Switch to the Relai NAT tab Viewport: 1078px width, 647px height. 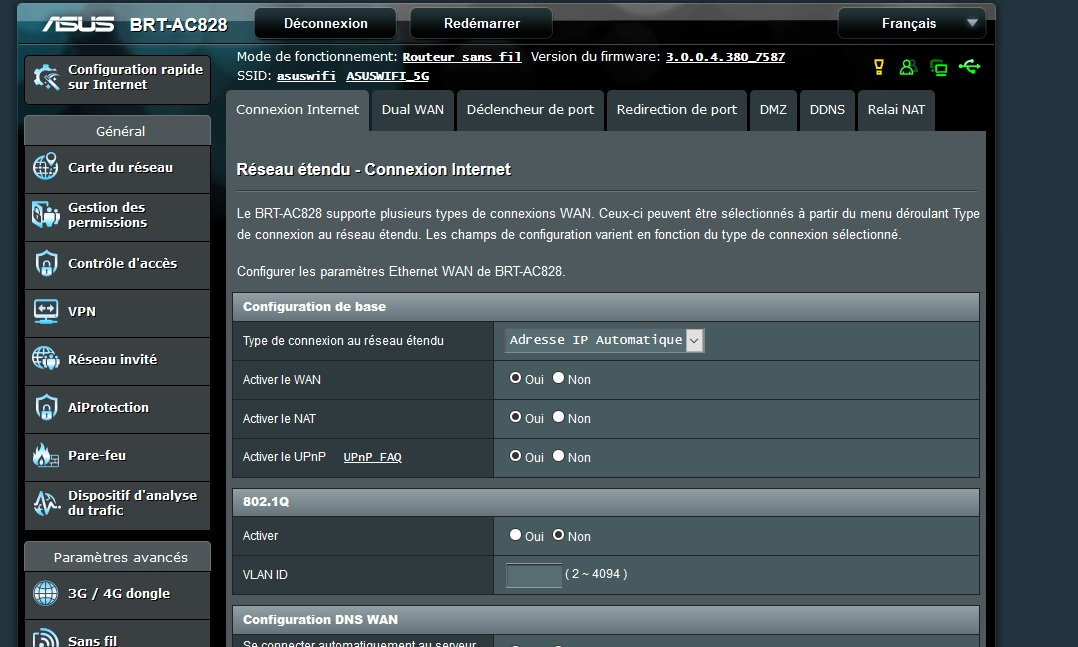(896, 110)
